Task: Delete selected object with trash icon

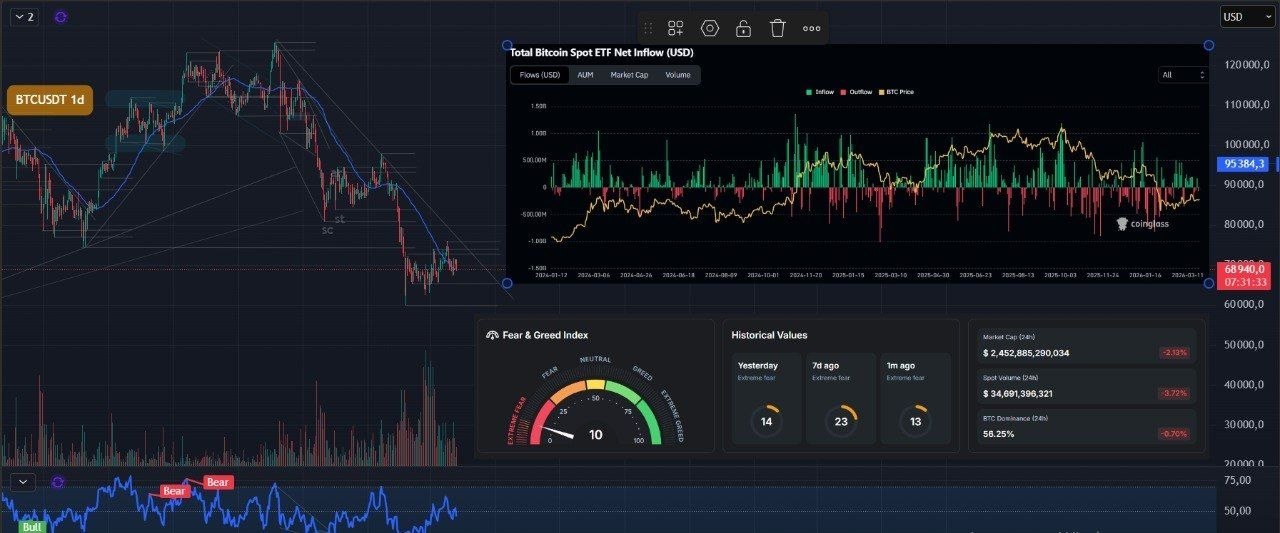Action: [777, 29]
